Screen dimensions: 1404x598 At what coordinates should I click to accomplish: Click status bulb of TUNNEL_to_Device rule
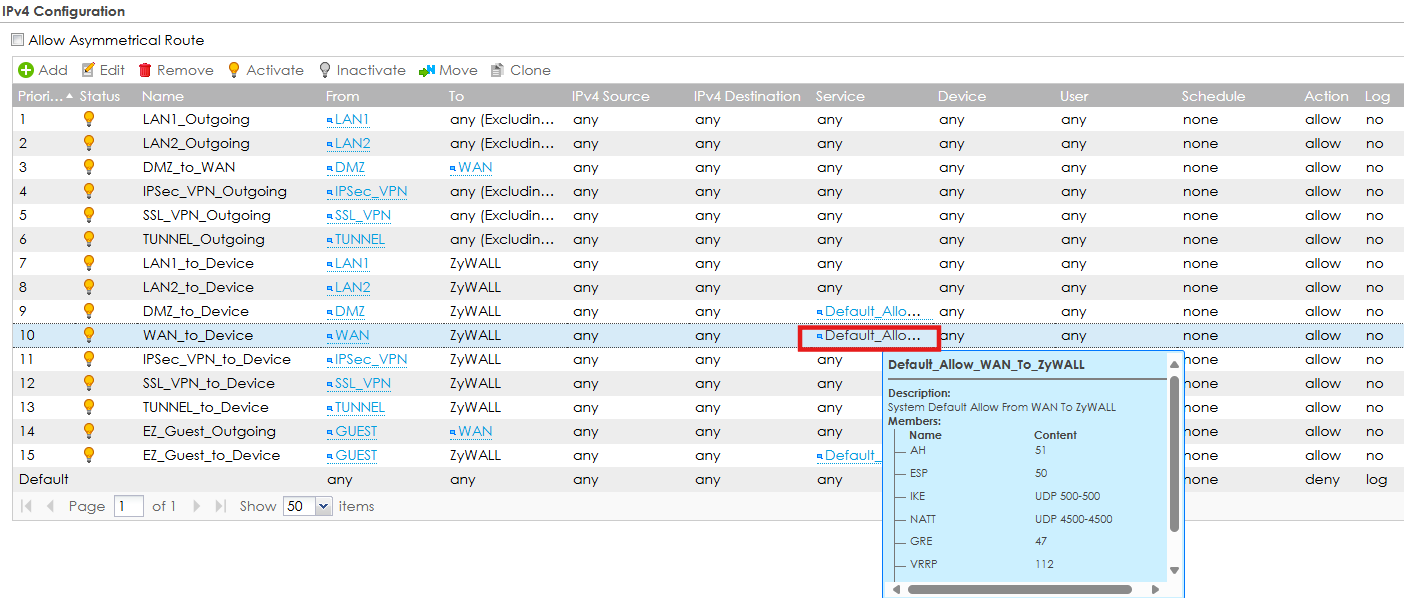tap(89, 407)
